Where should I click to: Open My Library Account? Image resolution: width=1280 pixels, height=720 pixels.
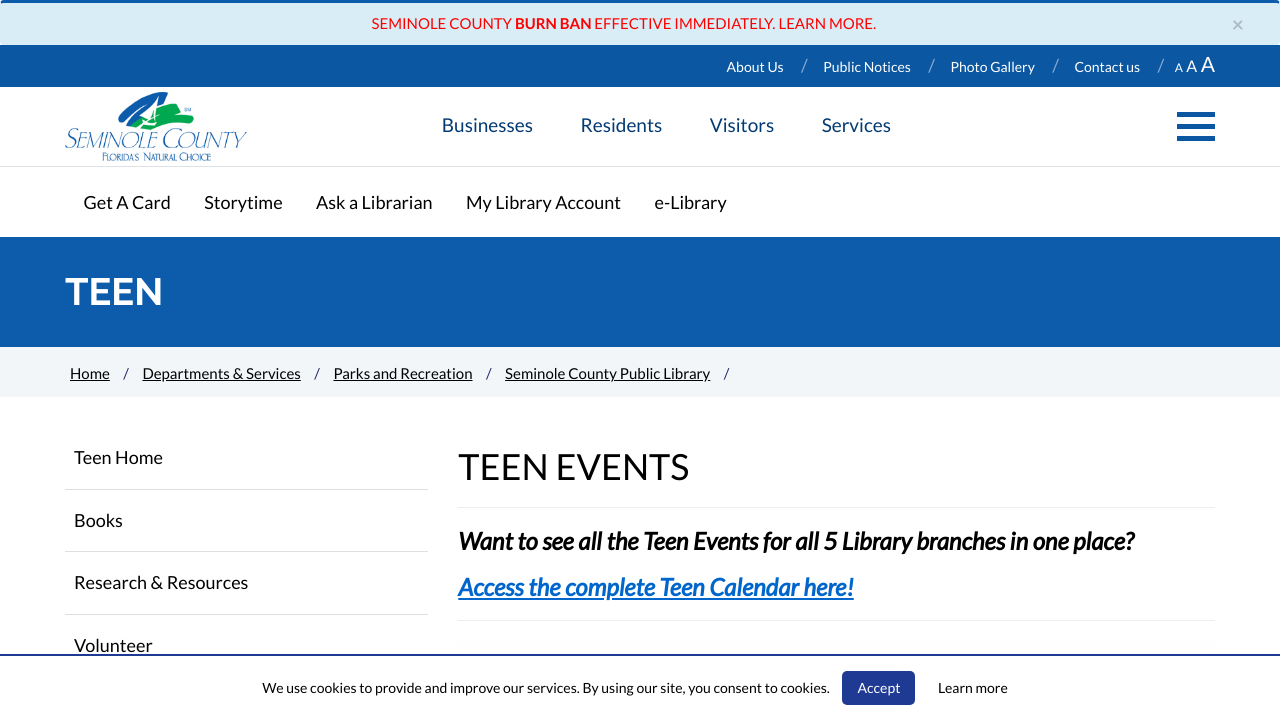[x=543, y=202]
